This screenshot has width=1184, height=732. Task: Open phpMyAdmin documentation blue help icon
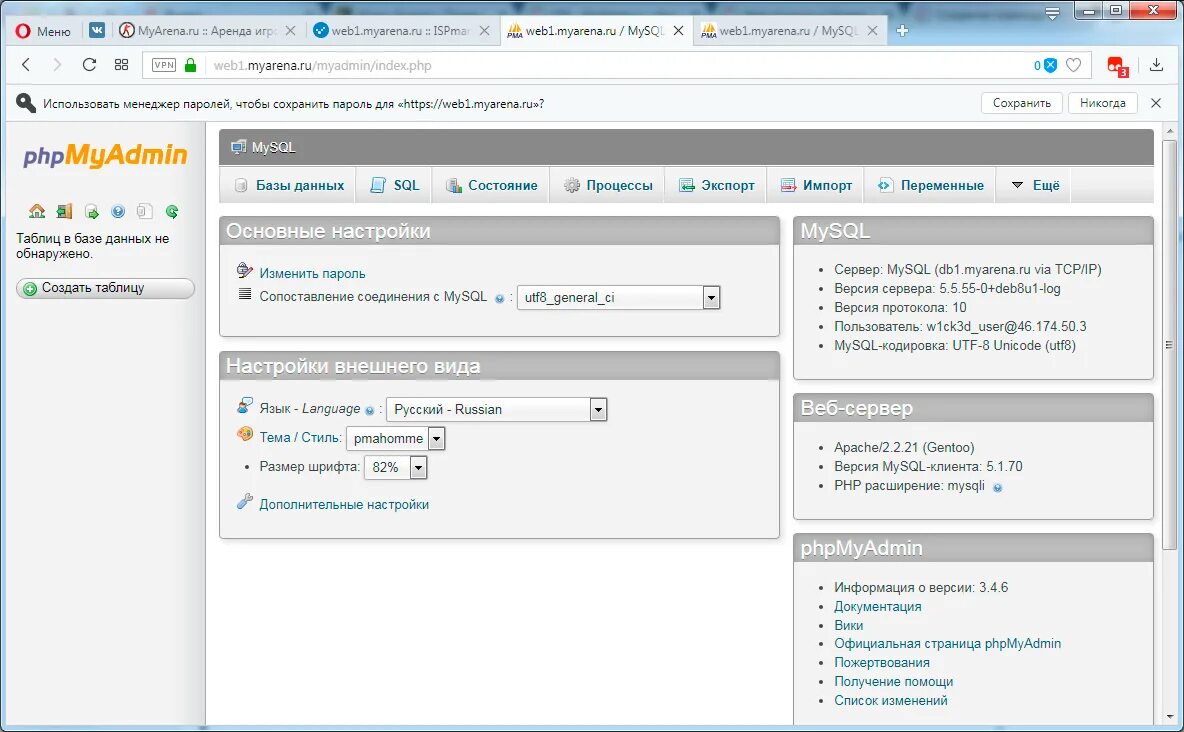118,212
